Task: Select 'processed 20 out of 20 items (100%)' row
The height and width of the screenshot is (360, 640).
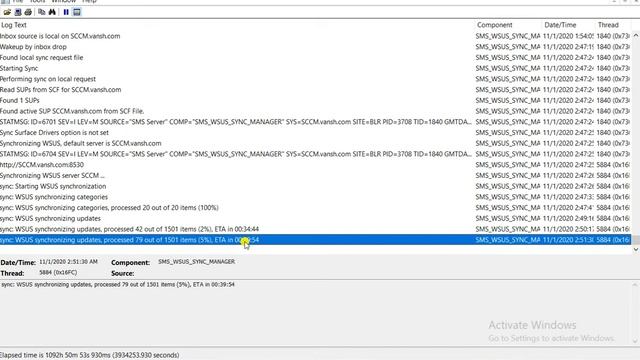Action: (316, 207)
